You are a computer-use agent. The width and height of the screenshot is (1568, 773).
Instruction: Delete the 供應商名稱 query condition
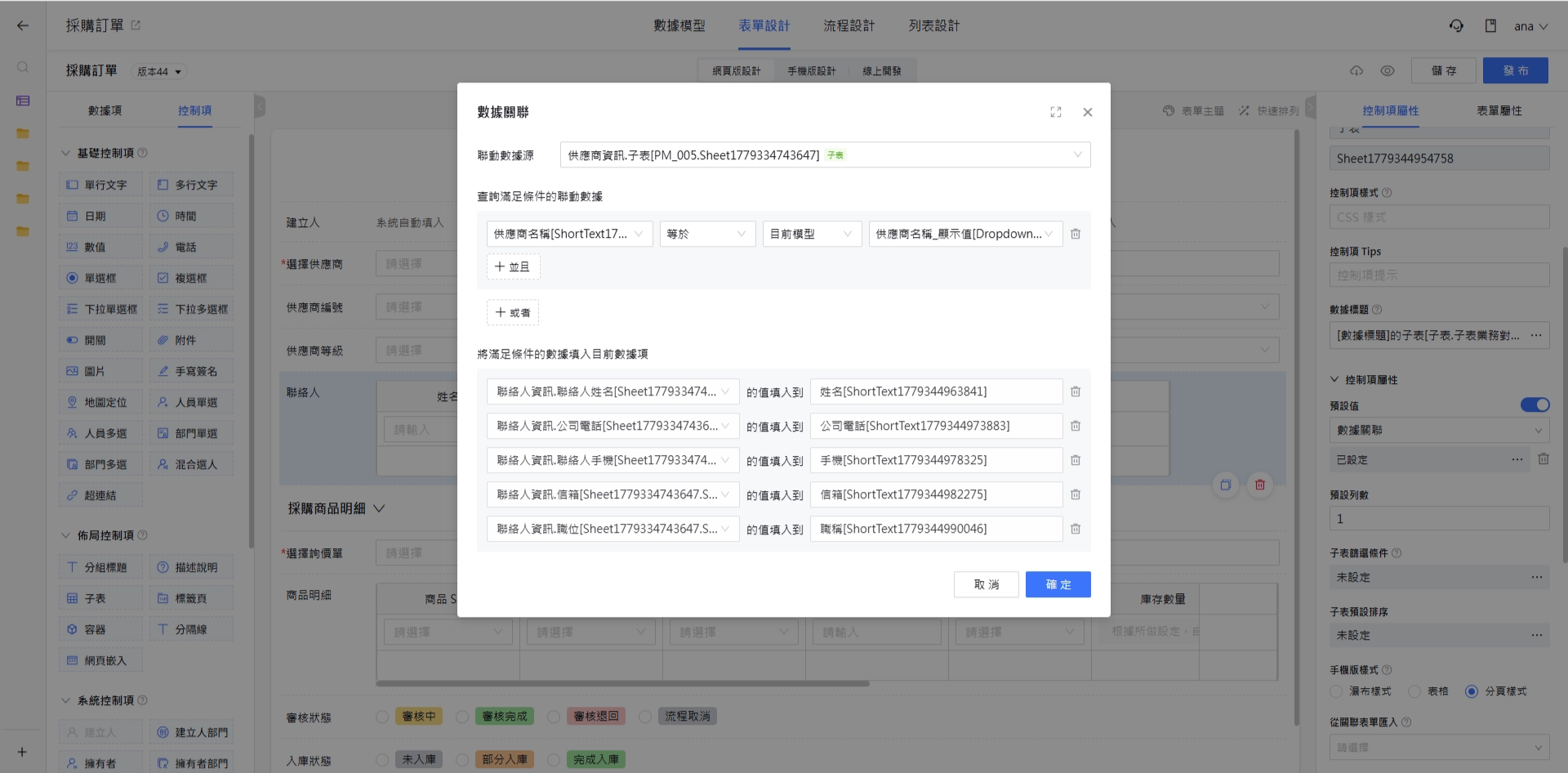(1076, 234)
